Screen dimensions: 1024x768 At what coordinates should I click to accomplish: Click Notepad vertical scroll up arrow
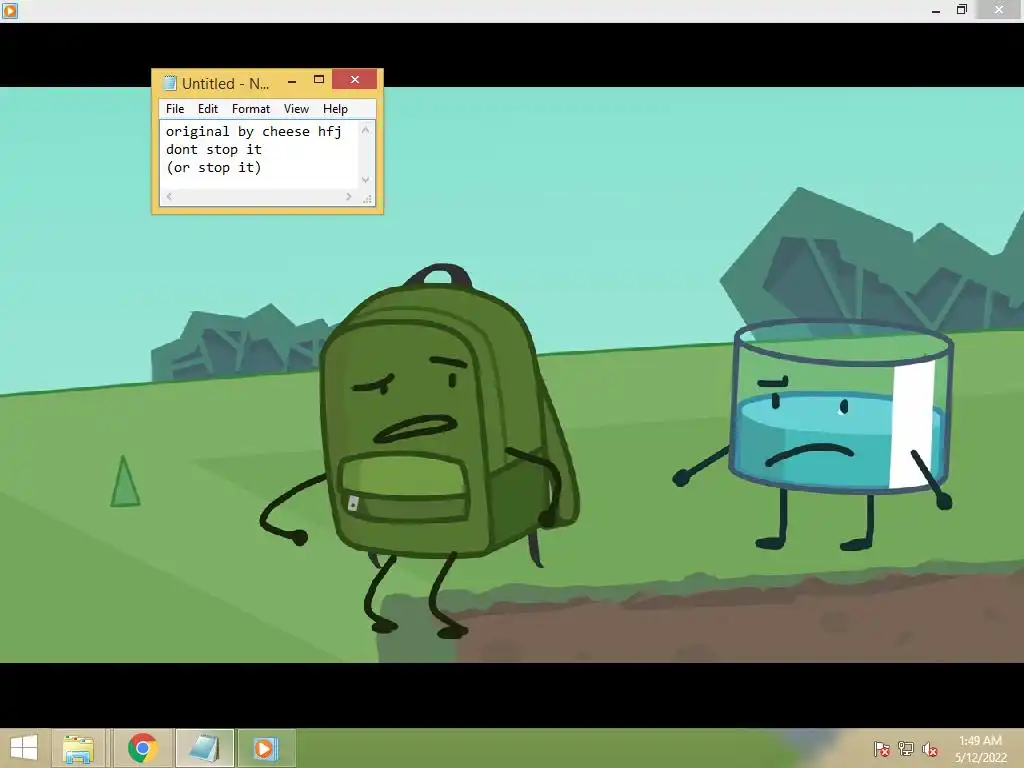(x=366, y=130)
